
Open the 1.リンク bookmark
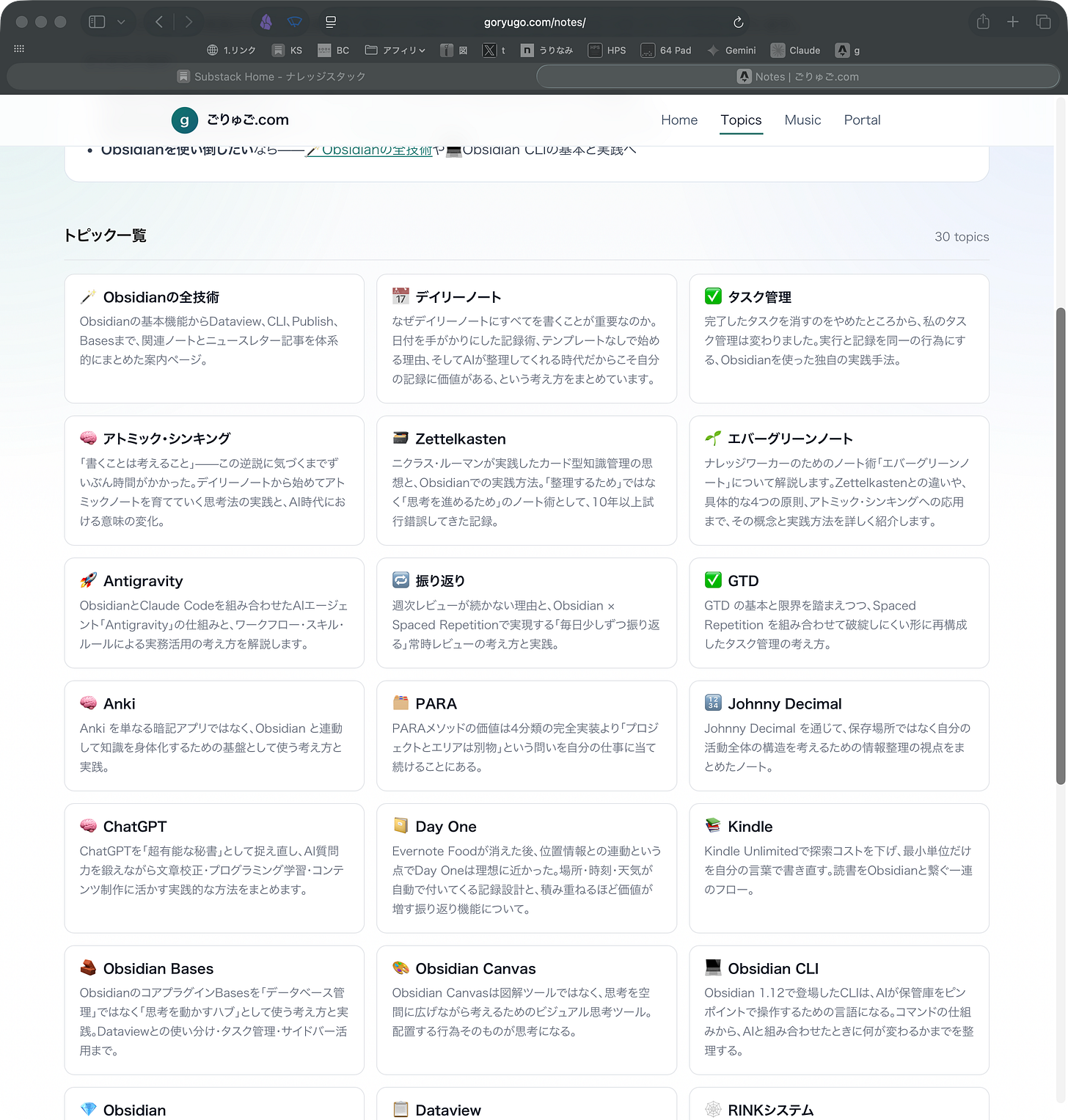(232, 50)
